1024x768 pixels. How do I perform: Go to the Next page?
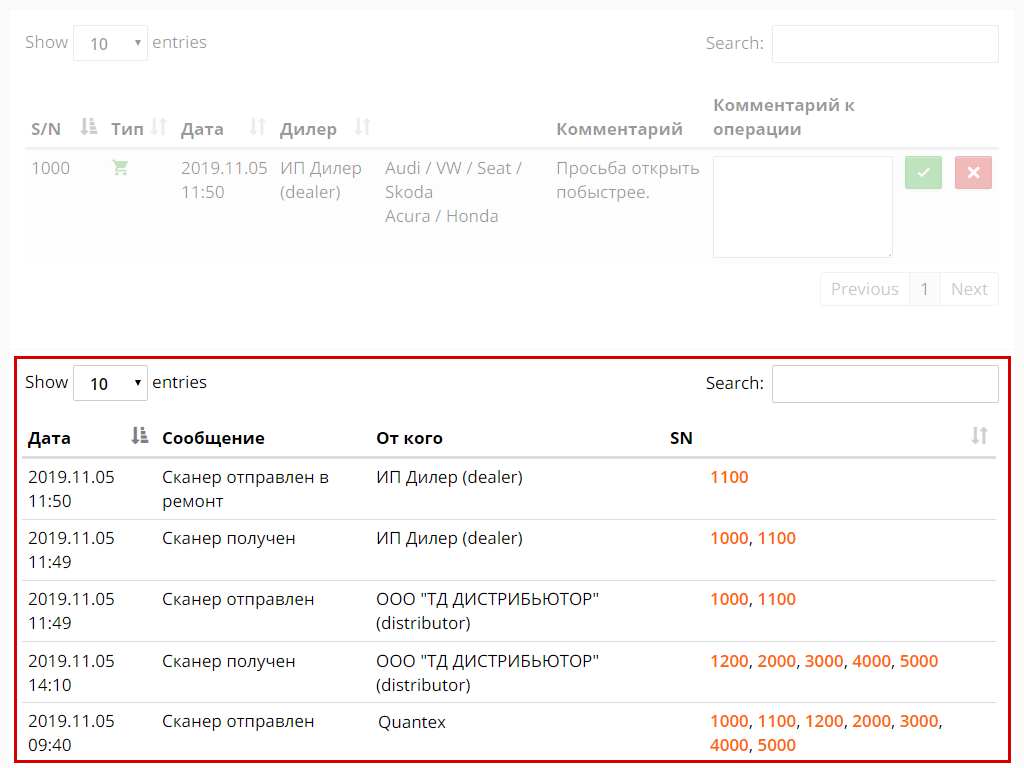969,289
